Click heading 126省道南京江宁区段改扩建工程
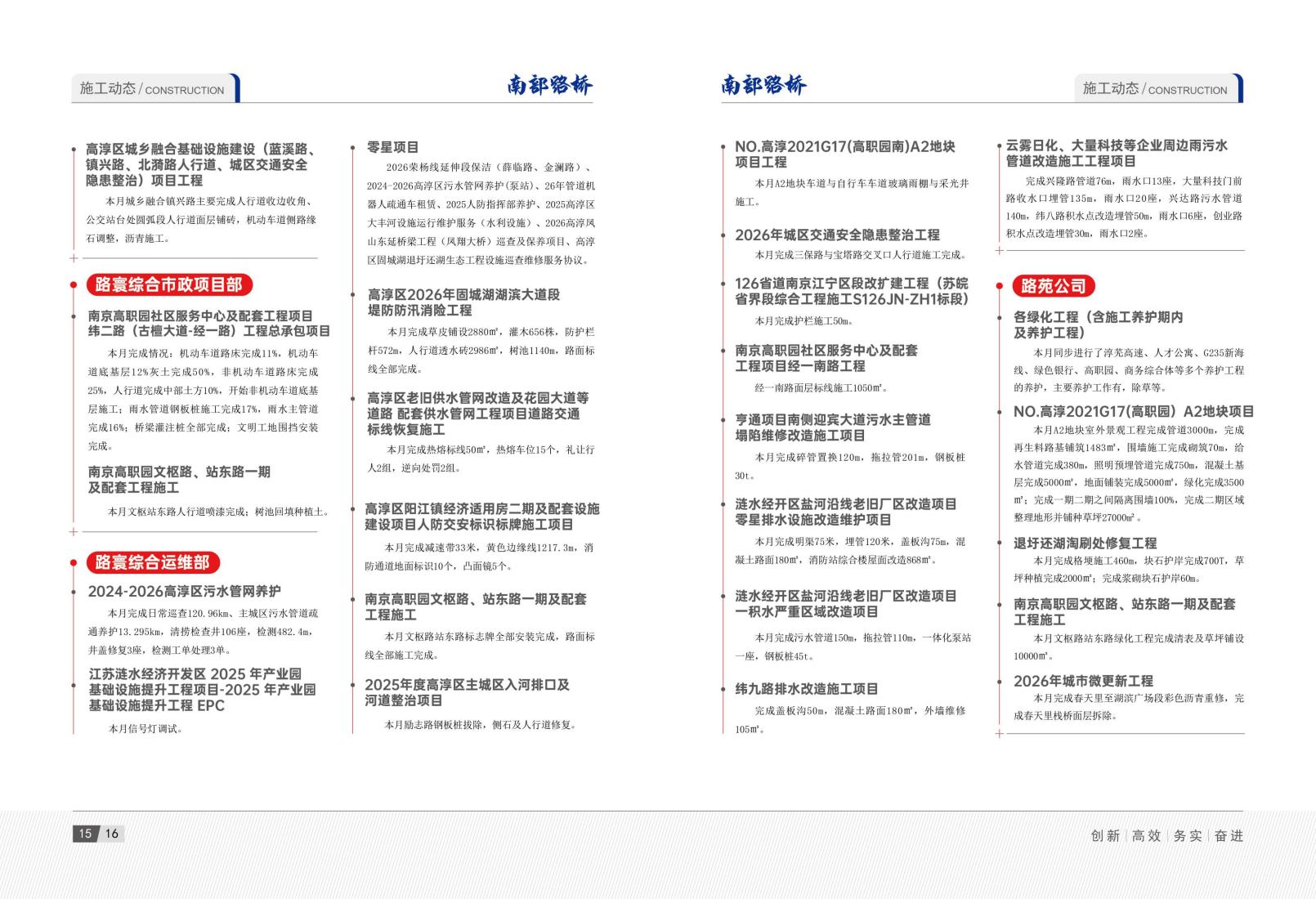 pos(851,291)
